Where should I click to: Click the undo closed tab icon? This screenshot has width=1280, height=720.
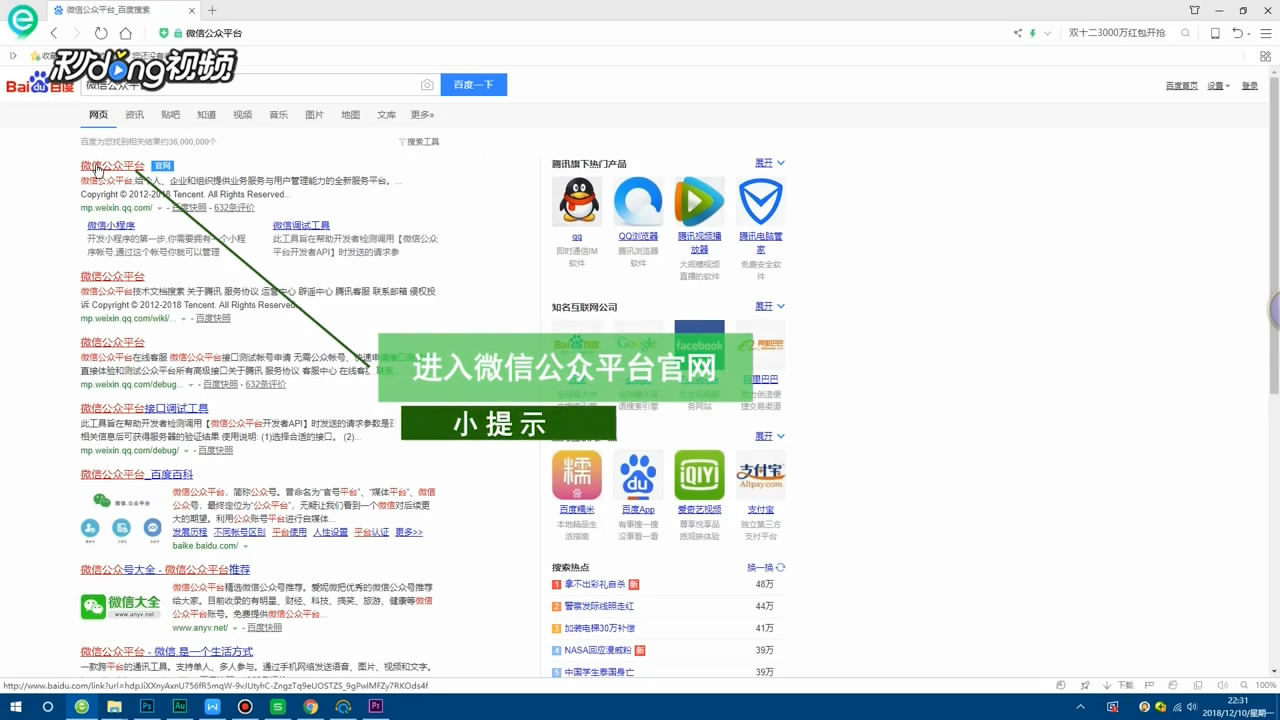click(x=1238, y=33)
